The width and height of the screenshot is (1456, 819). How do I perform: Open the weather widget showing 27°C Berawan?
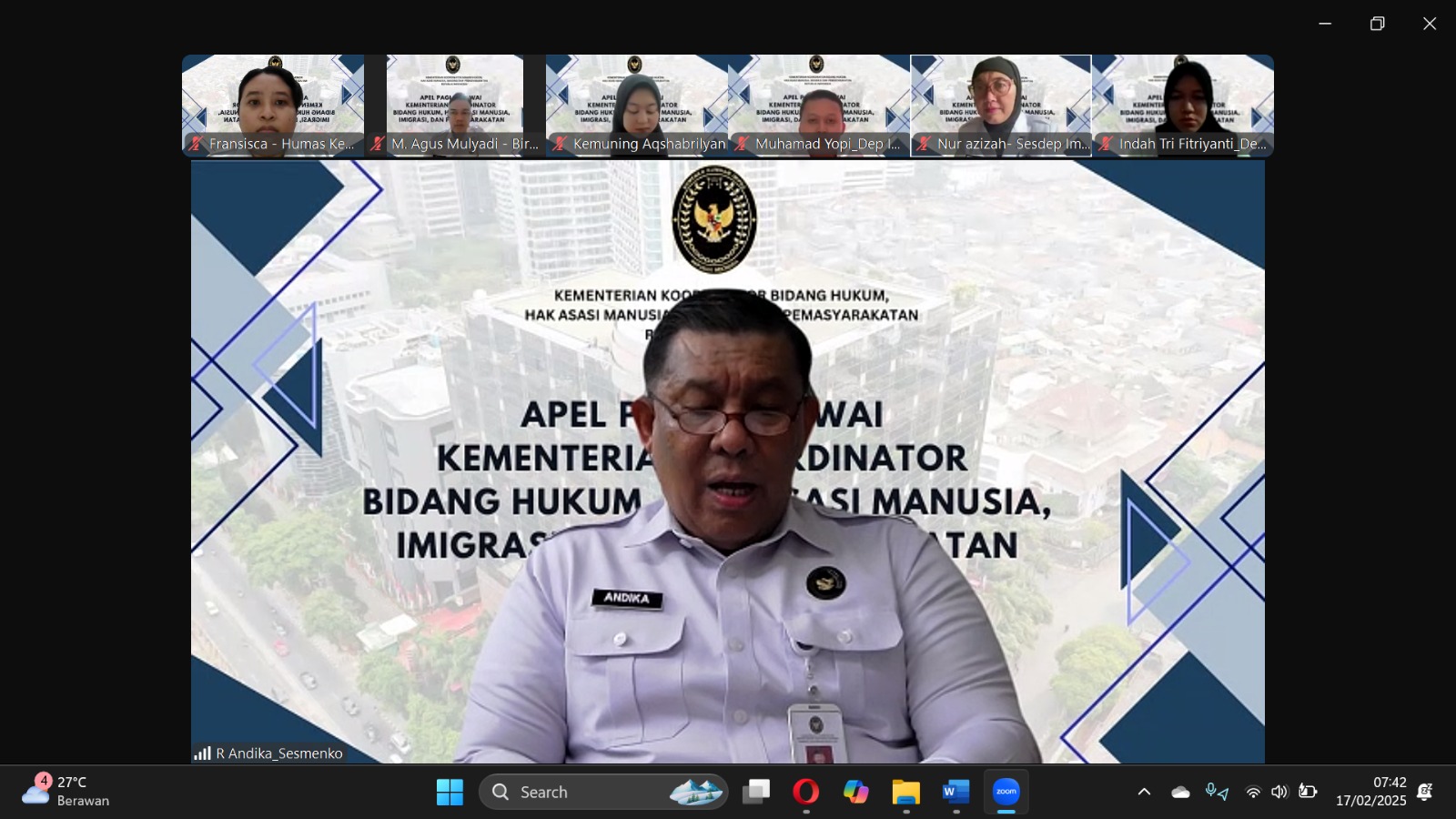66,791
